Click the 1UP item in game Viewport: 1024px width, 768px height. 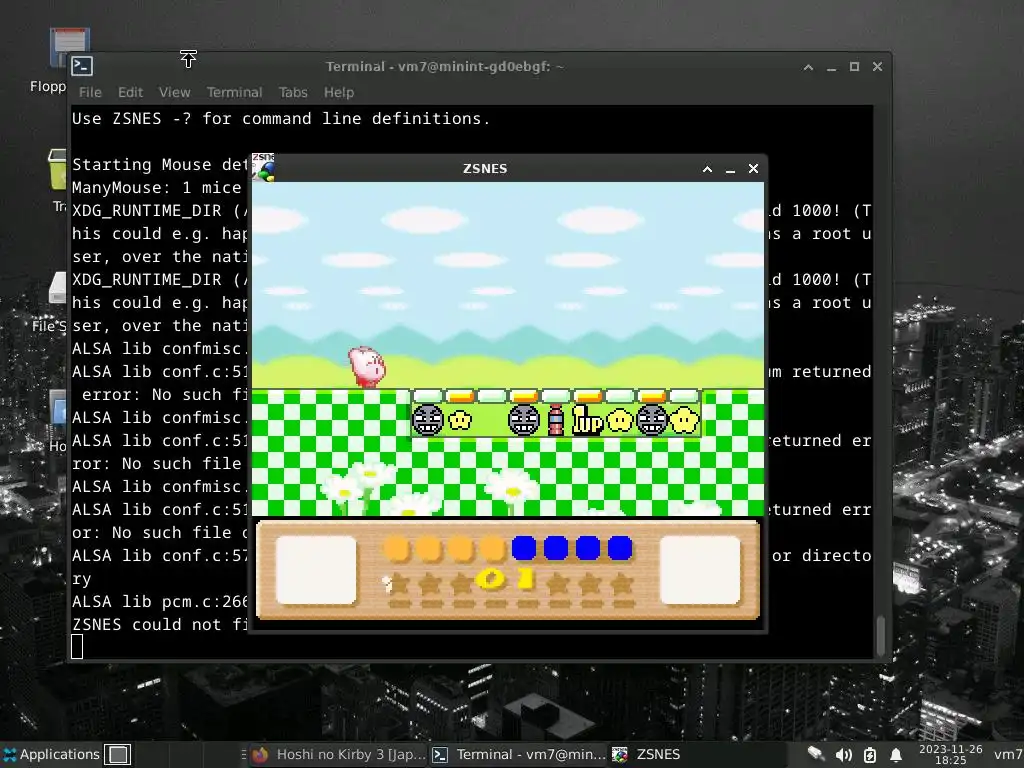coord(587,420)
